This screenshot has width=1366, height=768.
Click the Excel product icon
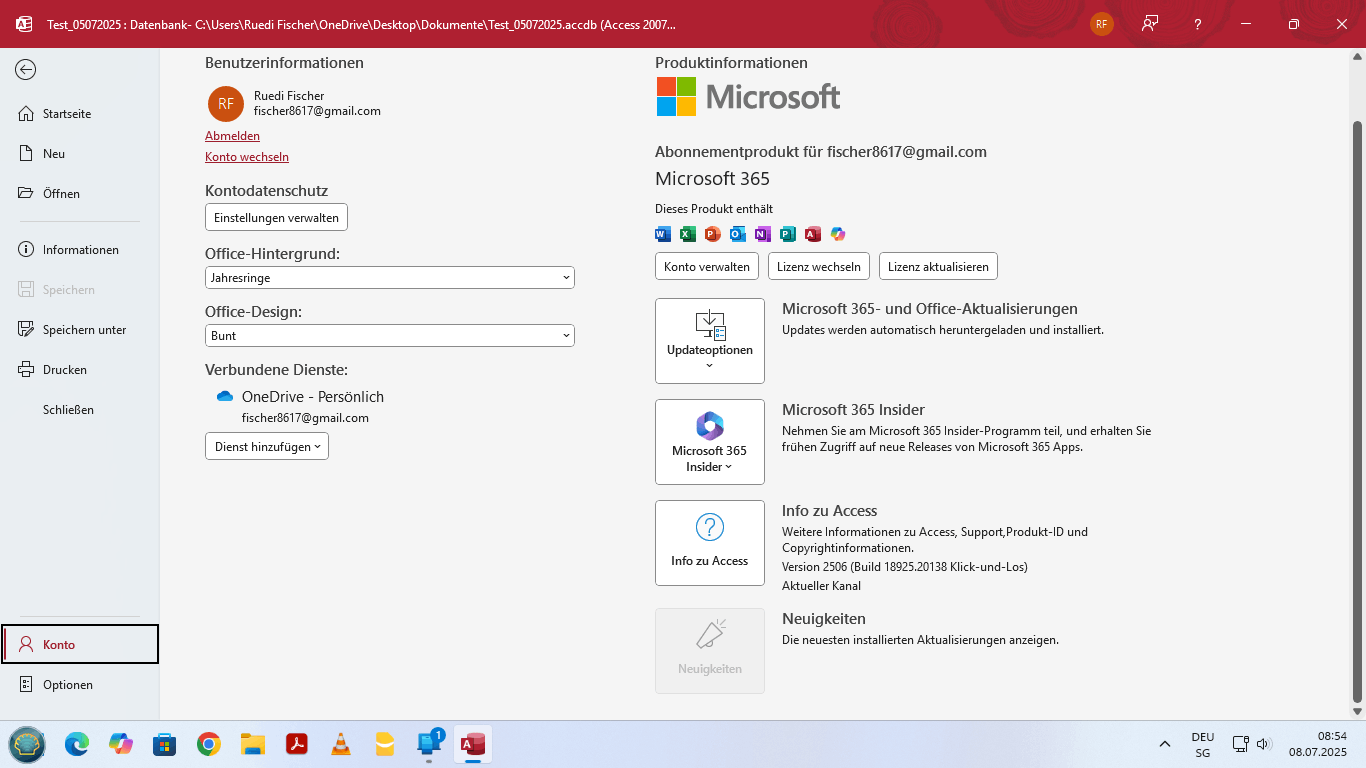(688, 234)
